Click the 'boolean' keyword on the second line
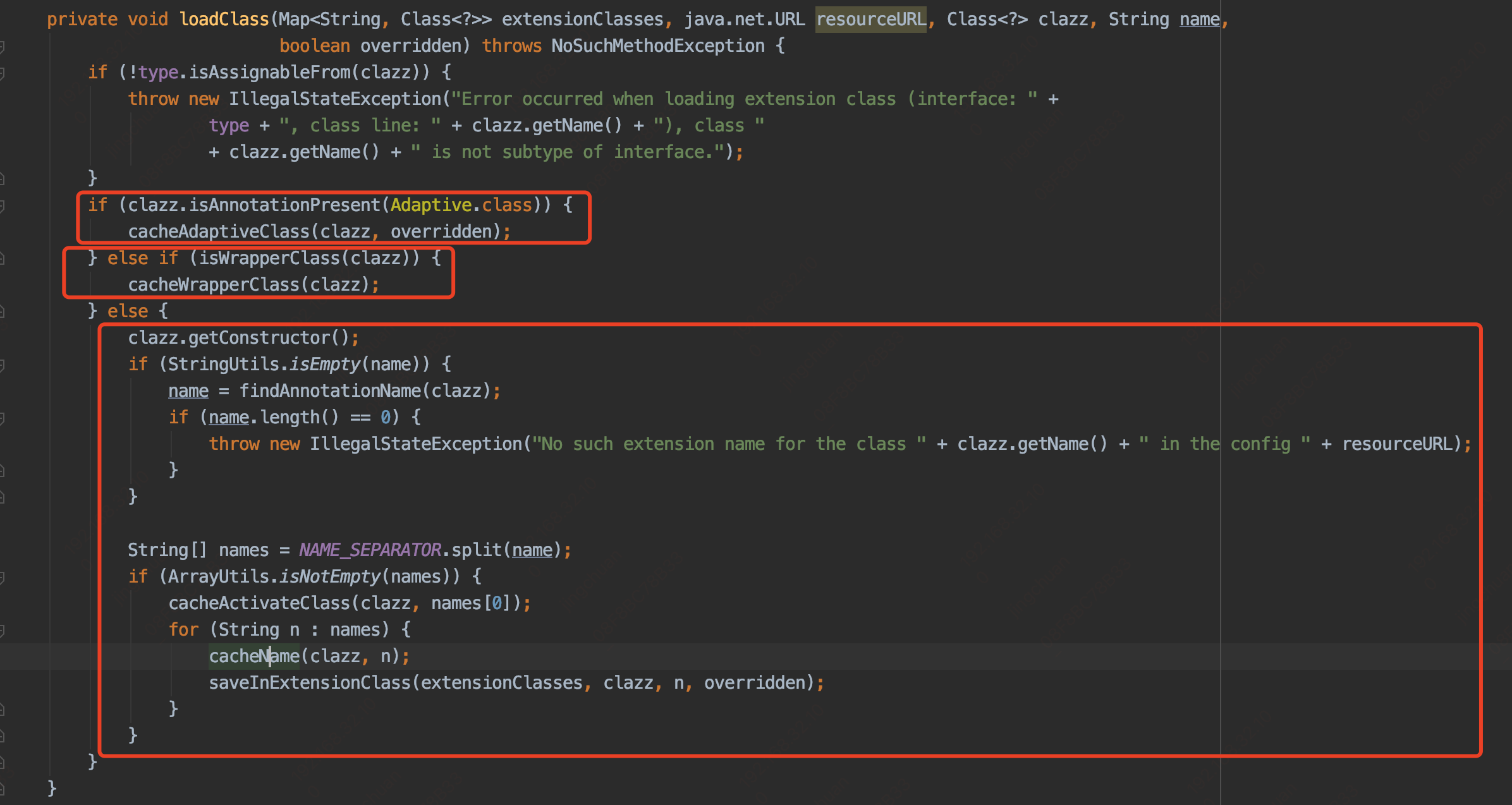This screenshot has height=805, width=1512. (315, 46)
